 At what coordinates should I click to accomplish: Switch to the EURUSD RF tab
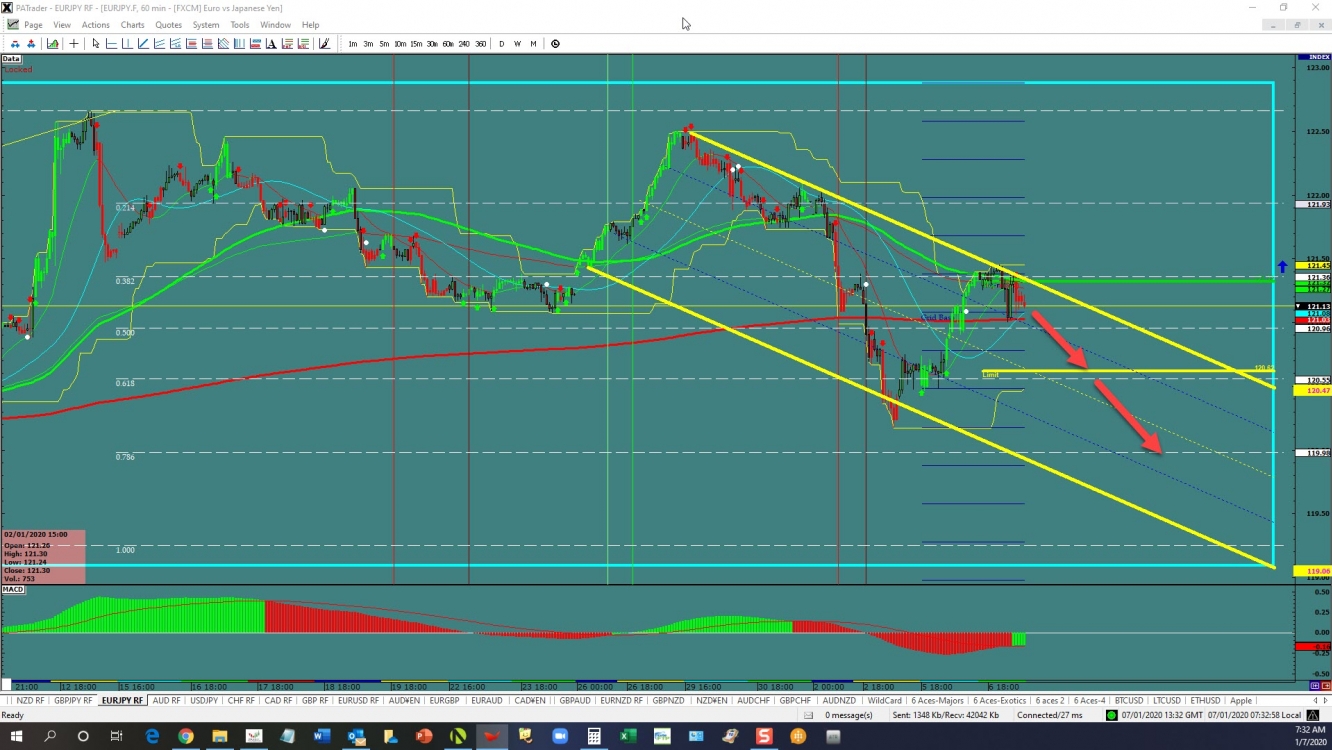[358, 700]
